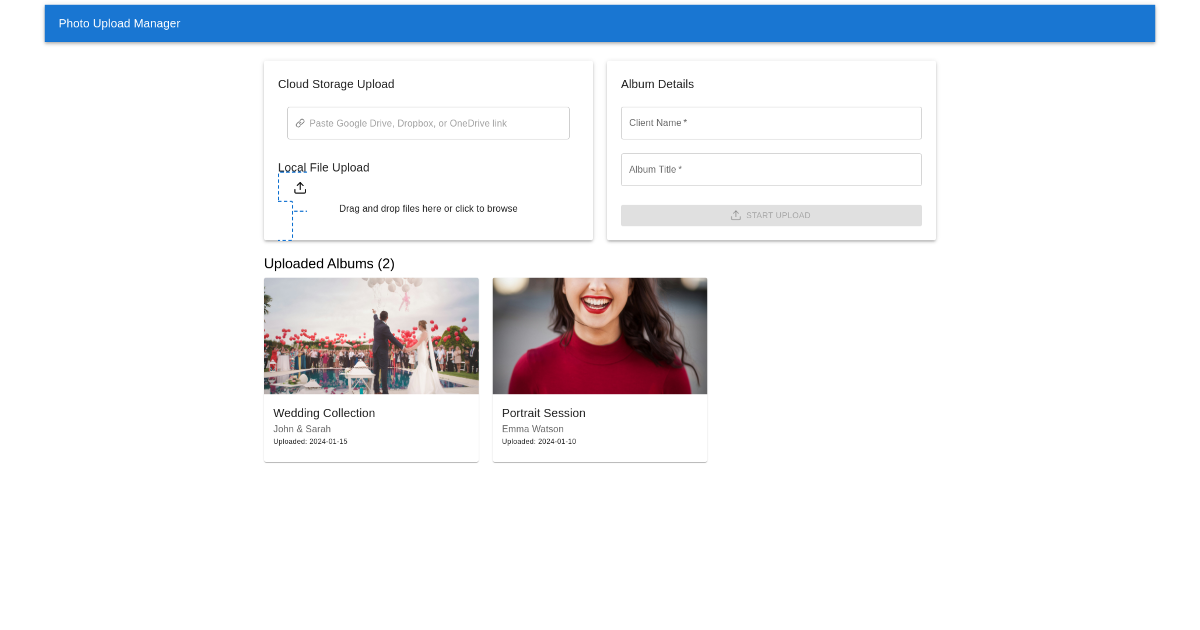Click the Album Details panel heading
This screenshot has width=1200, height=630.
(x=657, y=84)
